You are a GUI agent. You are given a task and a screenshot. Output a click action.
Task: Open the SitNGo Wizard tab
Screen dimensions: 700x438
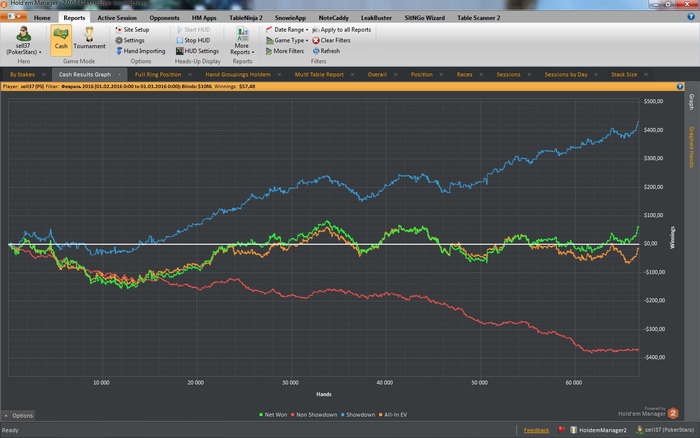point(425,18)
